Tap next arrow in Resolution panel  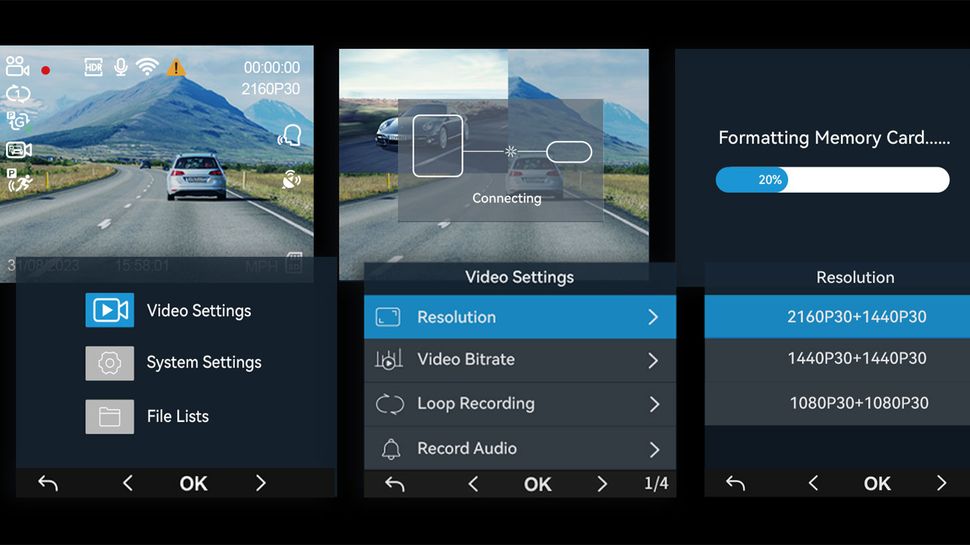click(942, 483)
